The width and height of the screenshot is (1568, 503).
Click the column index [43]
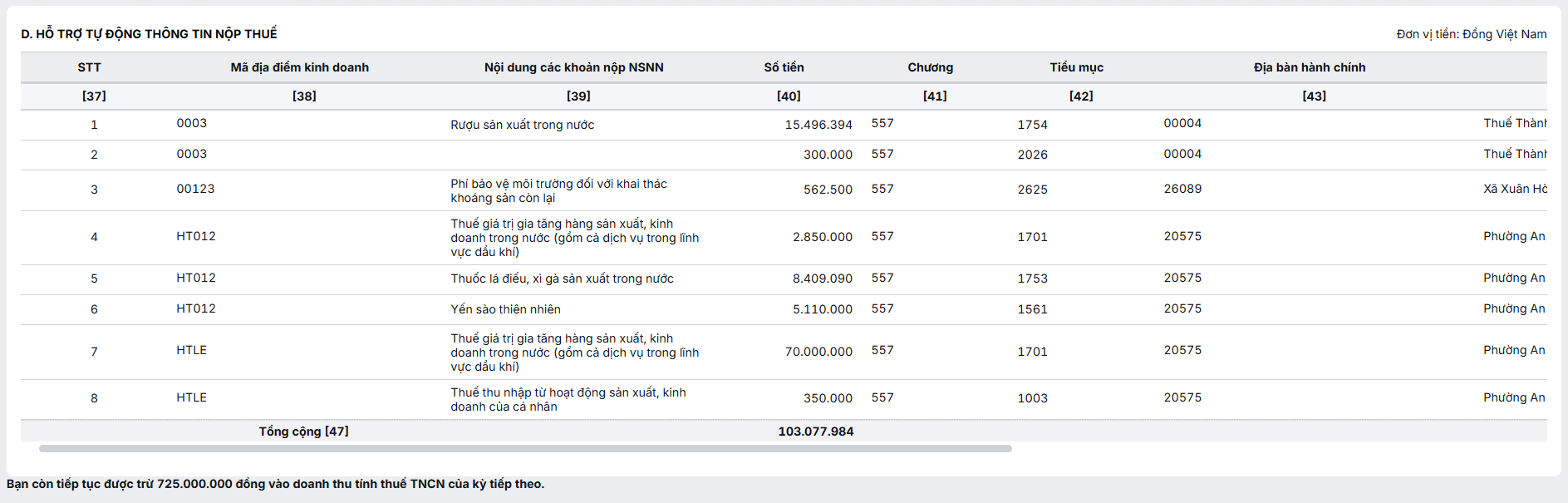(1315, 96)
